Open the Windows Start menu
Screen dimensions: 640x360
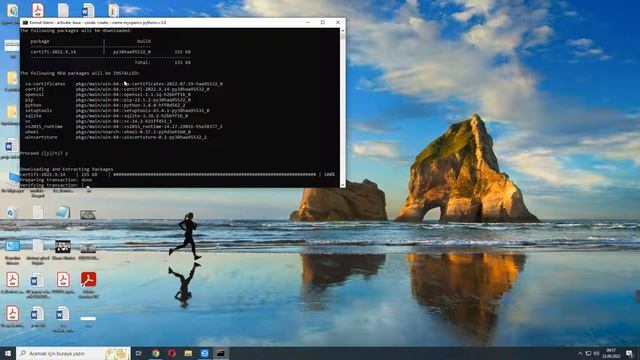(x=8, y=353)
